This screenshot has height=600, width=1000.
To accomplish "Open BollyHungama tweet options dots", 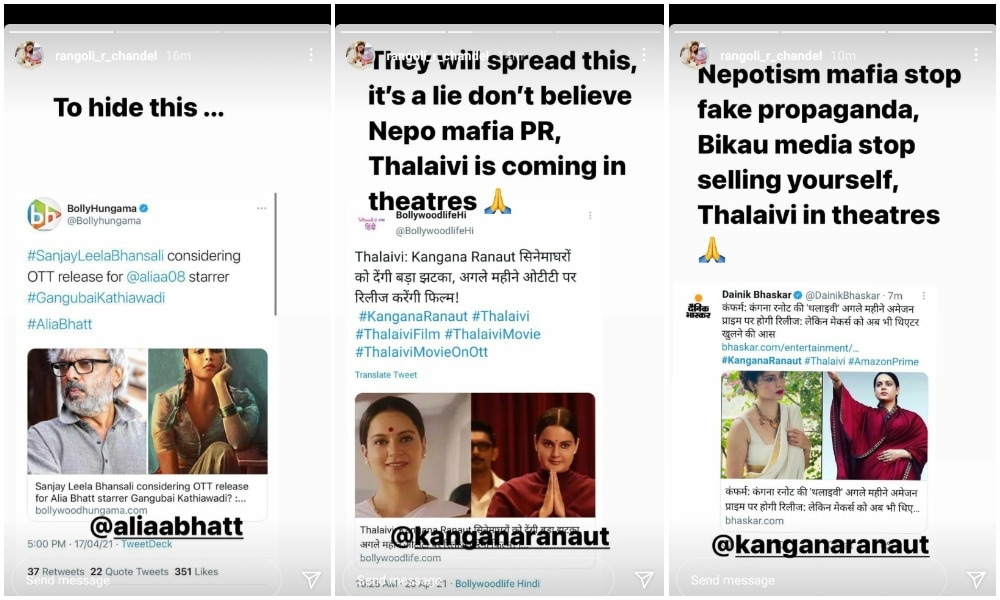I will 261,209.
